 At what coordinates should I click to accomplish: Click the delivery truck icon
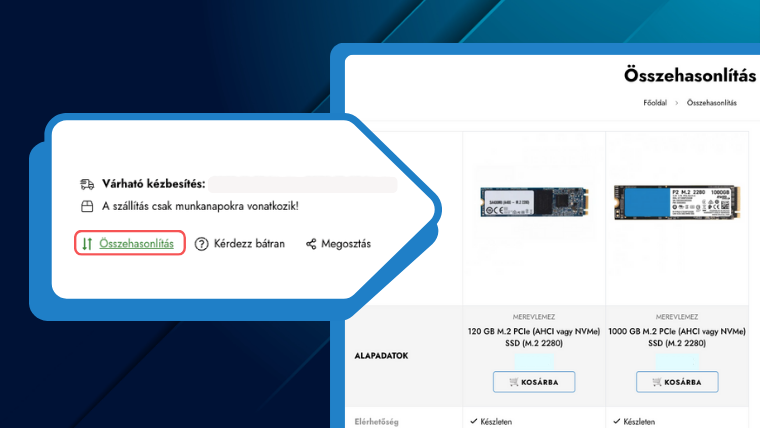tap(87, 185)
